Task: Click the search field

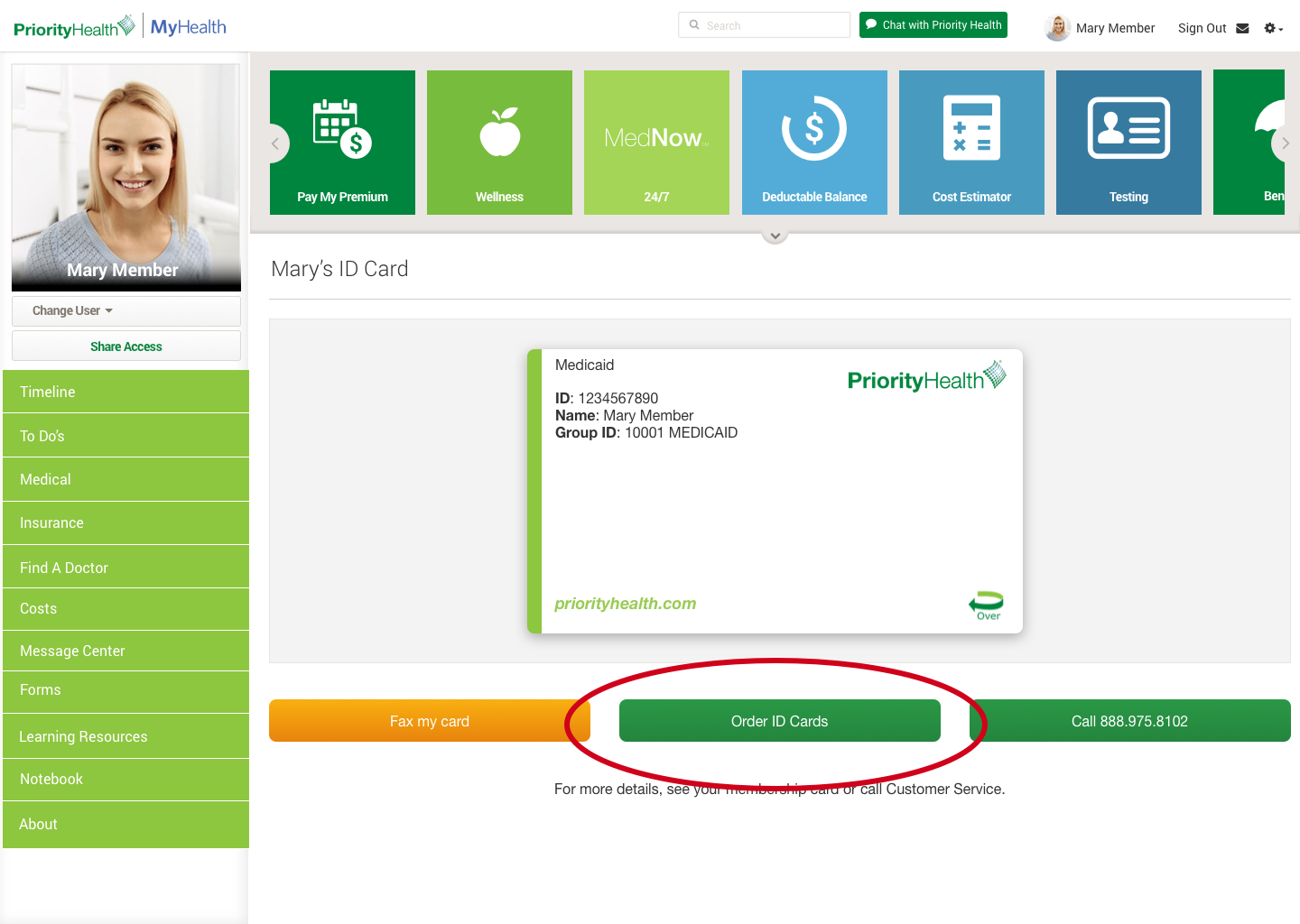Action: [764, 25]
